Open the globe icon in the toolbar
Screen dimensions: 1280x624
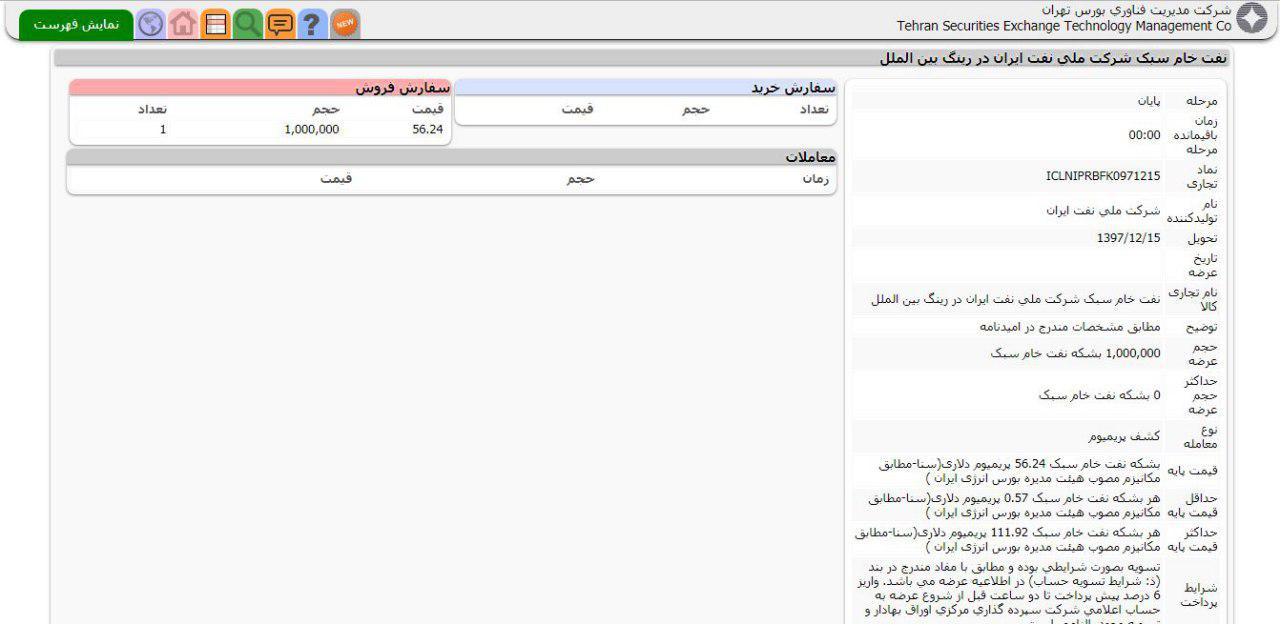click(x=151, y=24)
